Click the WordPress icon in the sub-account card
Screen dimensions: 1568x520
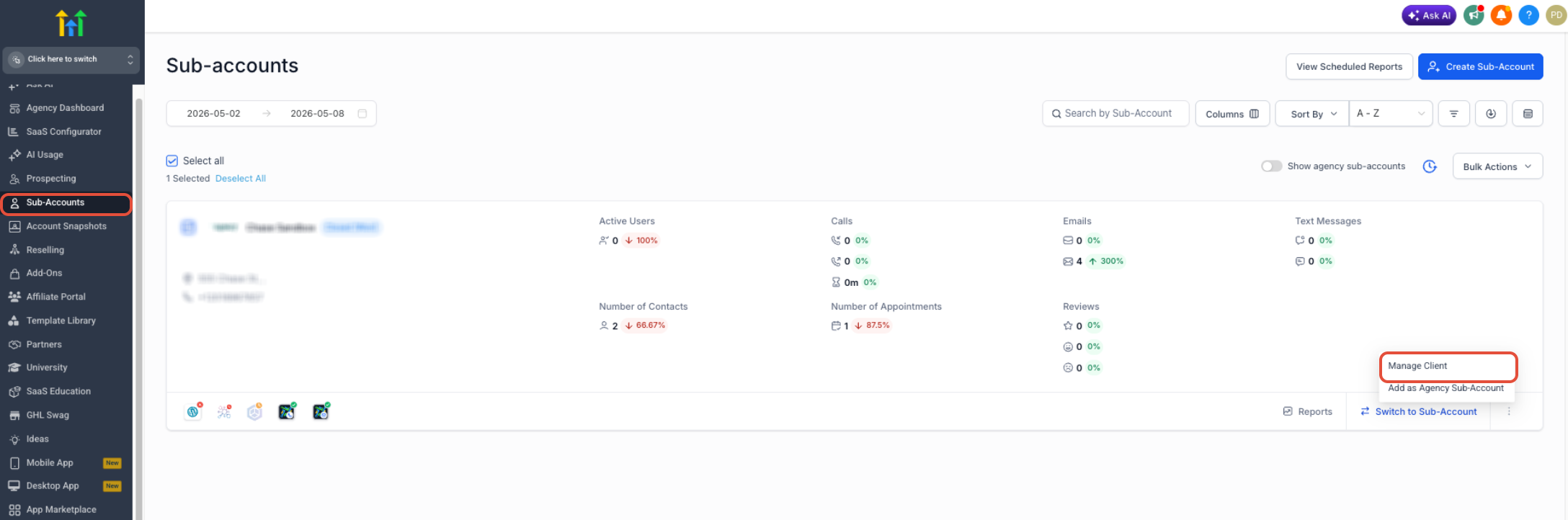(192, 412)
